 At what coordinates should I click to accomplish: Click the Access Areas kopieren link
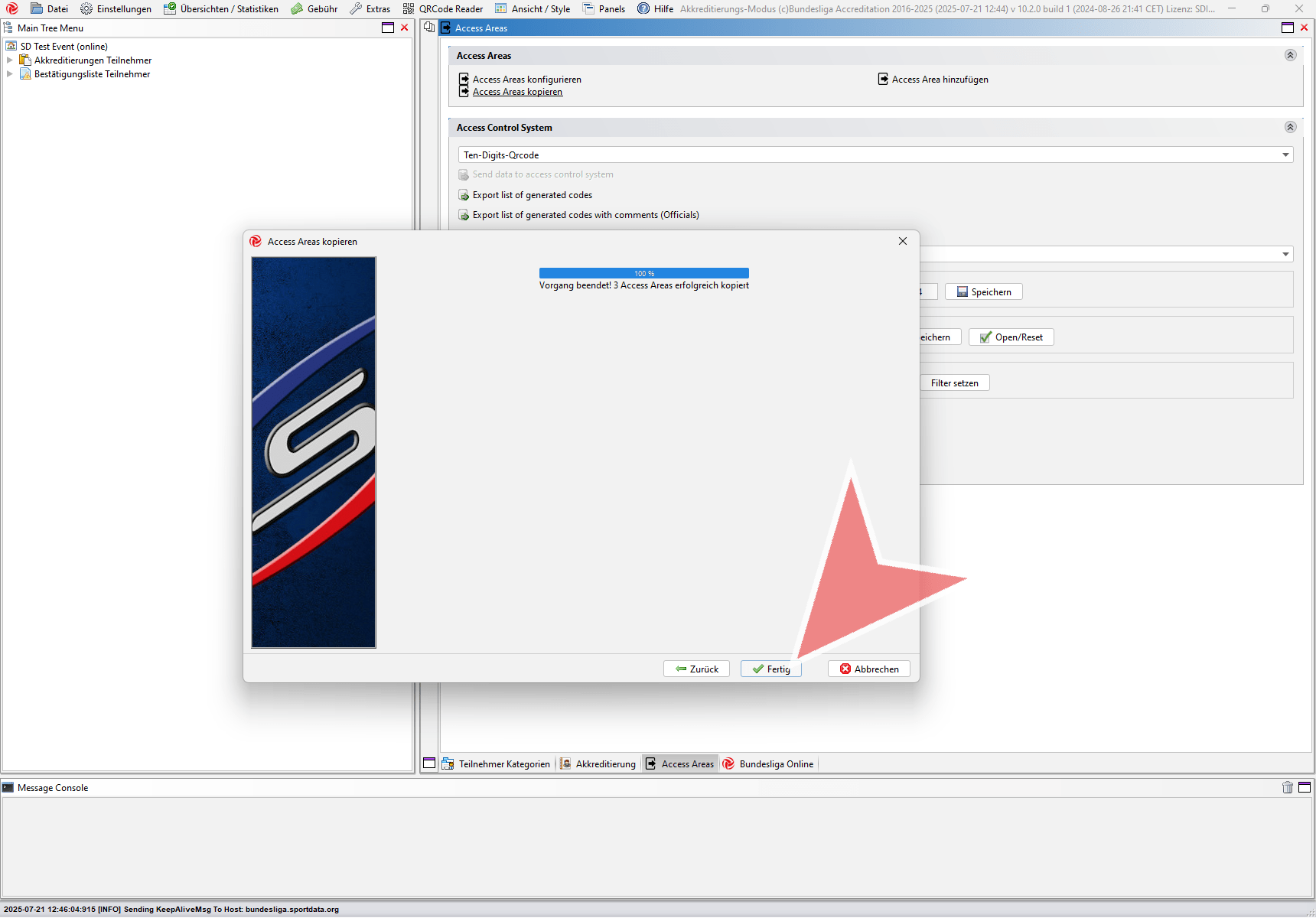pyautogui.click(x=517, y=92)
